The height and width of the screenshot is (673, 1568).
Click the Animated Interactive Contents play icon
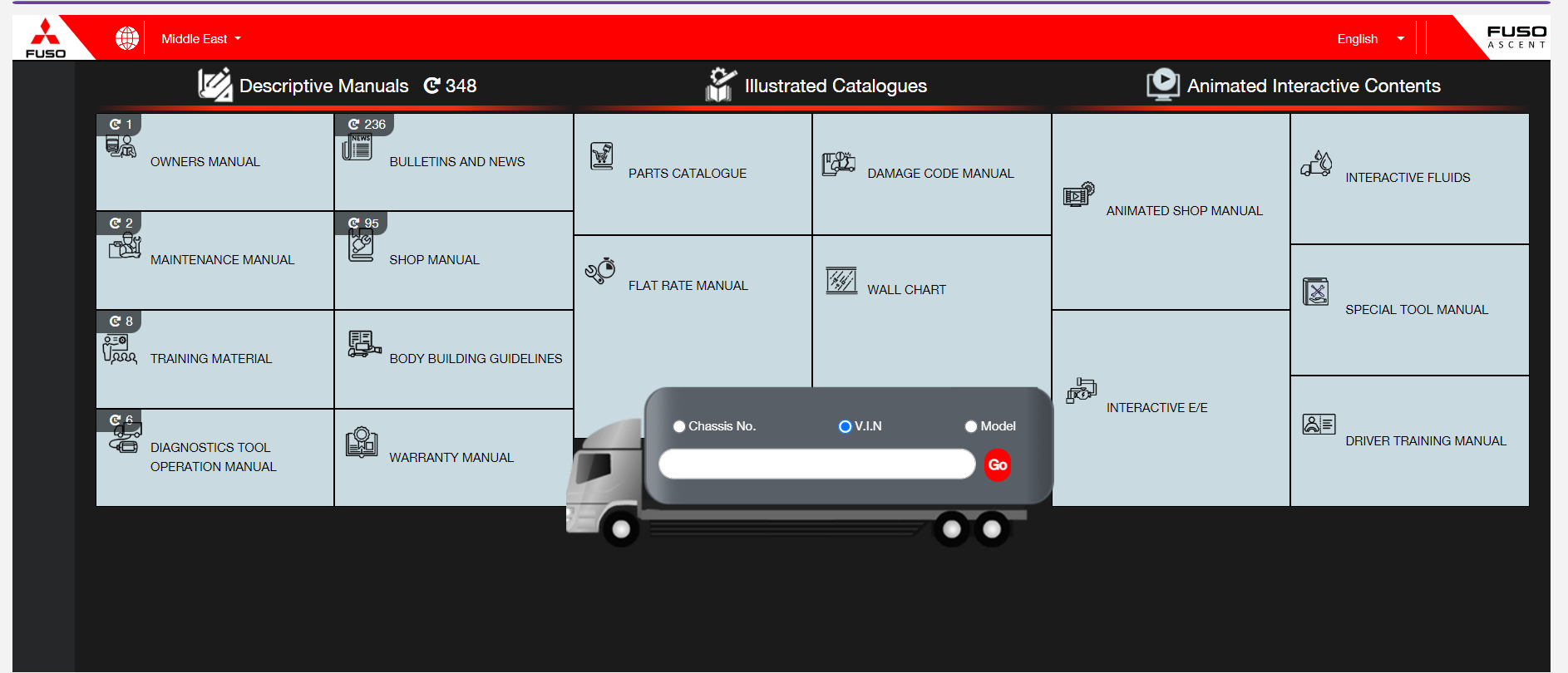tap(1163, 85)
